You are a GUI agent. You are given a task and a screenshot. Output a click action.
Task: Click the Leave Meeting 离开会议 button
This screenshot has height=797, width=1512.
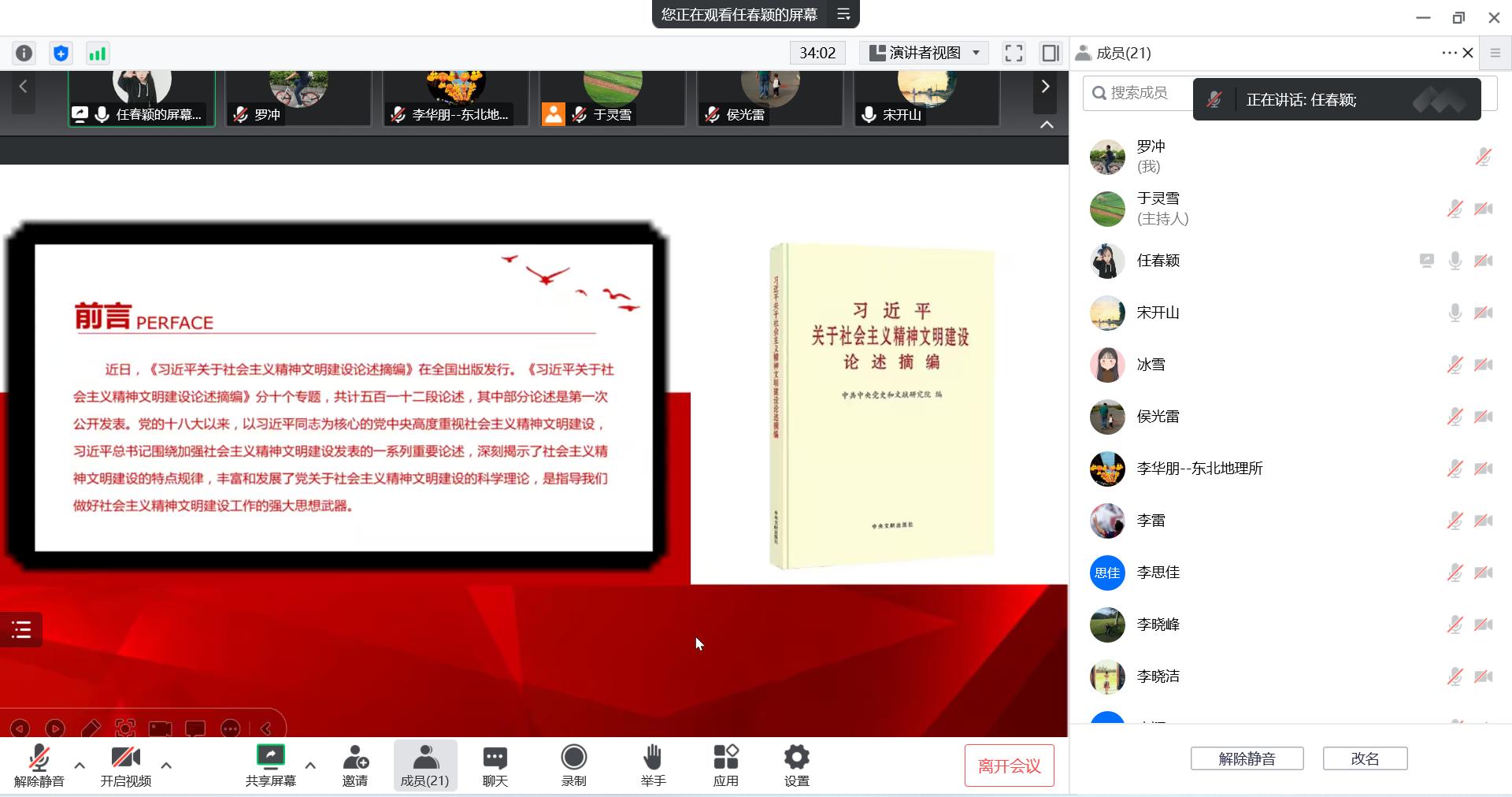click(1009, 765)
